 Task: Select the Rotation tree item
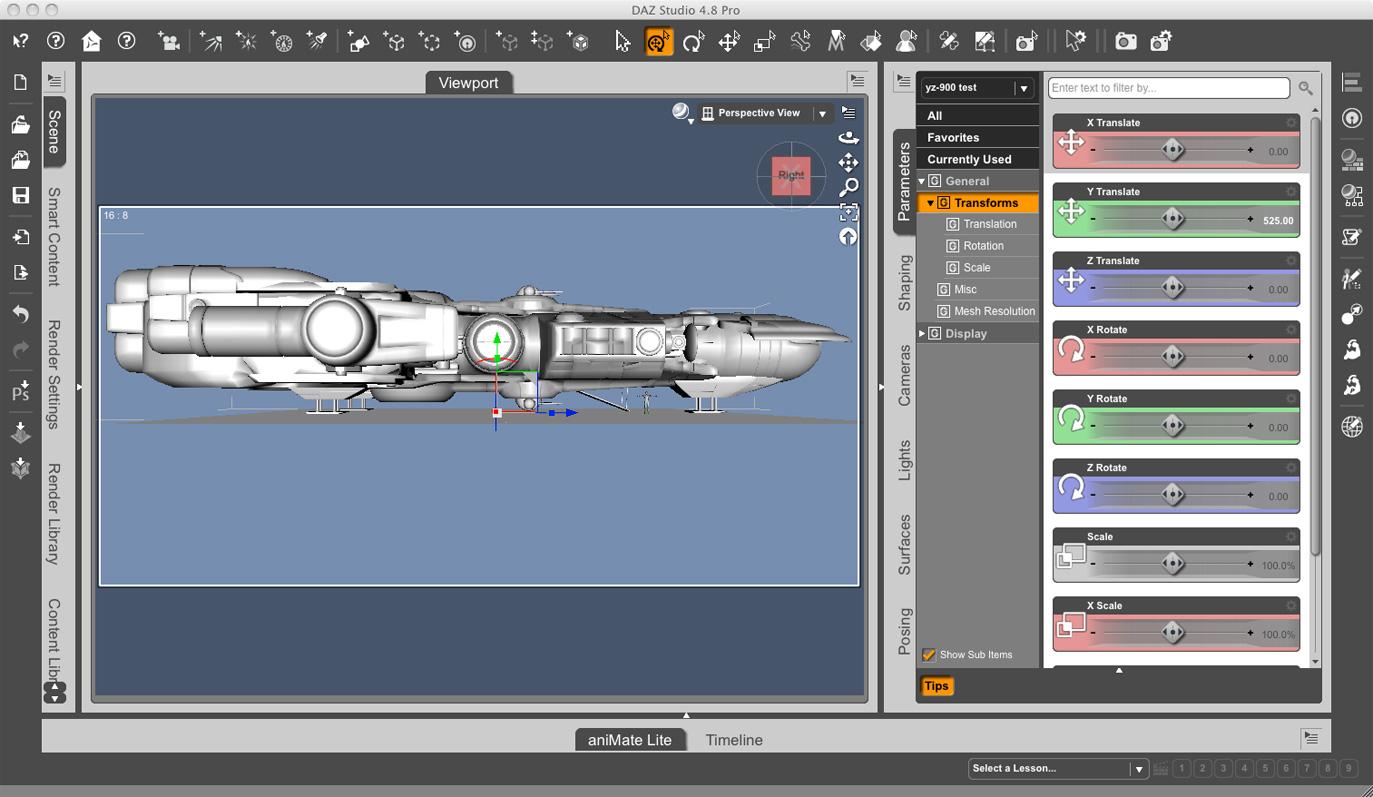pos(983,247)
